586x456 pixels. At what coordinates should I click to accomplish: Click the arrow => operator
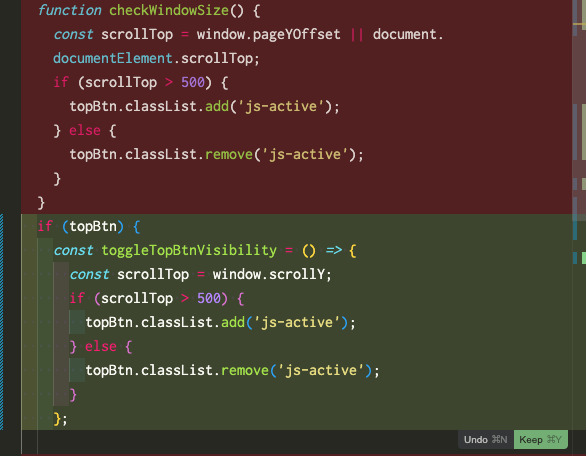coord(334,250)
